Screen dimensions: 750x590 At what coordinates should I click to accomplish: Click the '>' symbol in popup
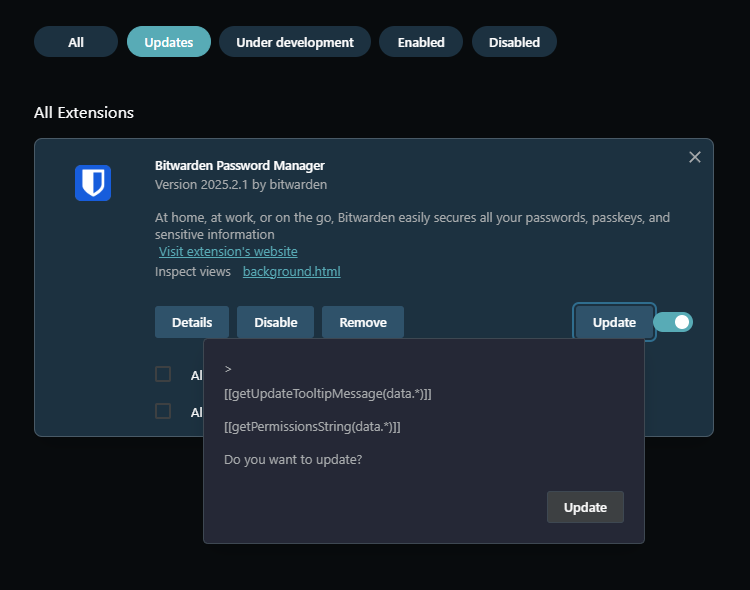coord(228,369)
